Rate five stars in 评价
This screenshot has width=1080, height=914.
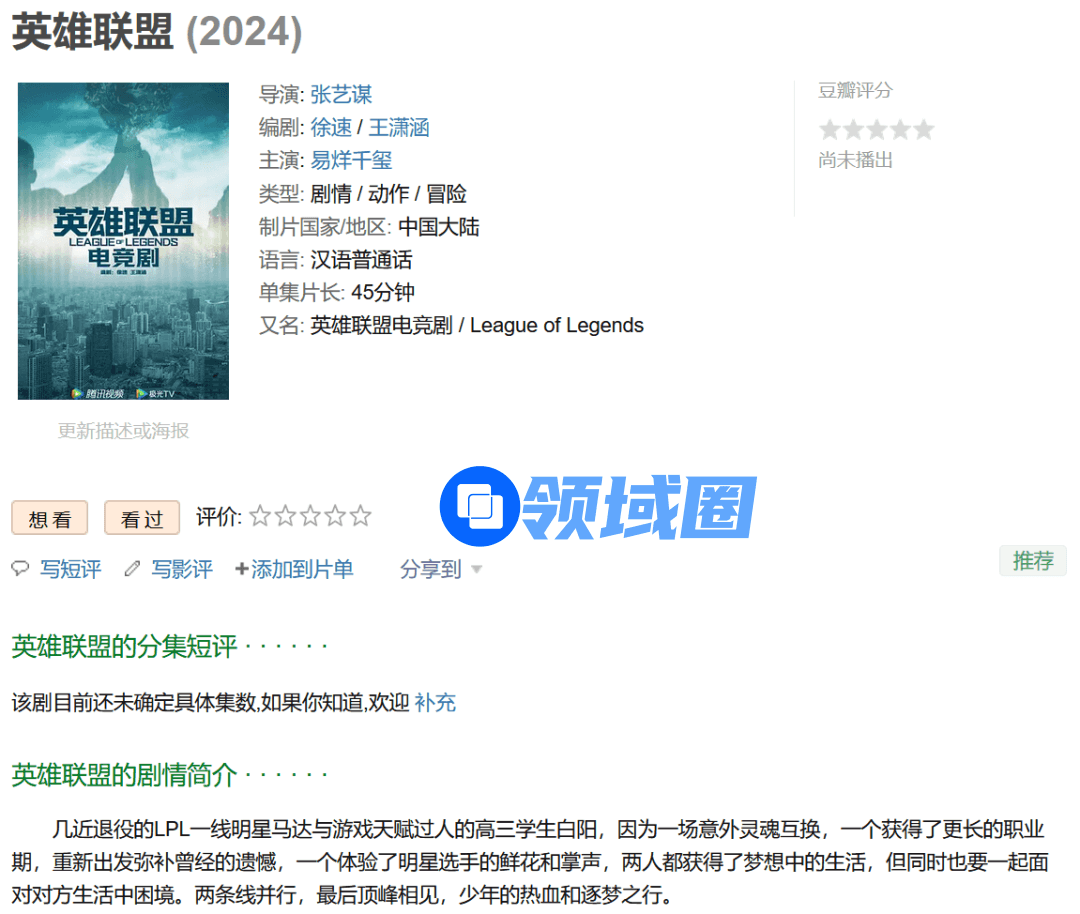(x=360, y=516)
